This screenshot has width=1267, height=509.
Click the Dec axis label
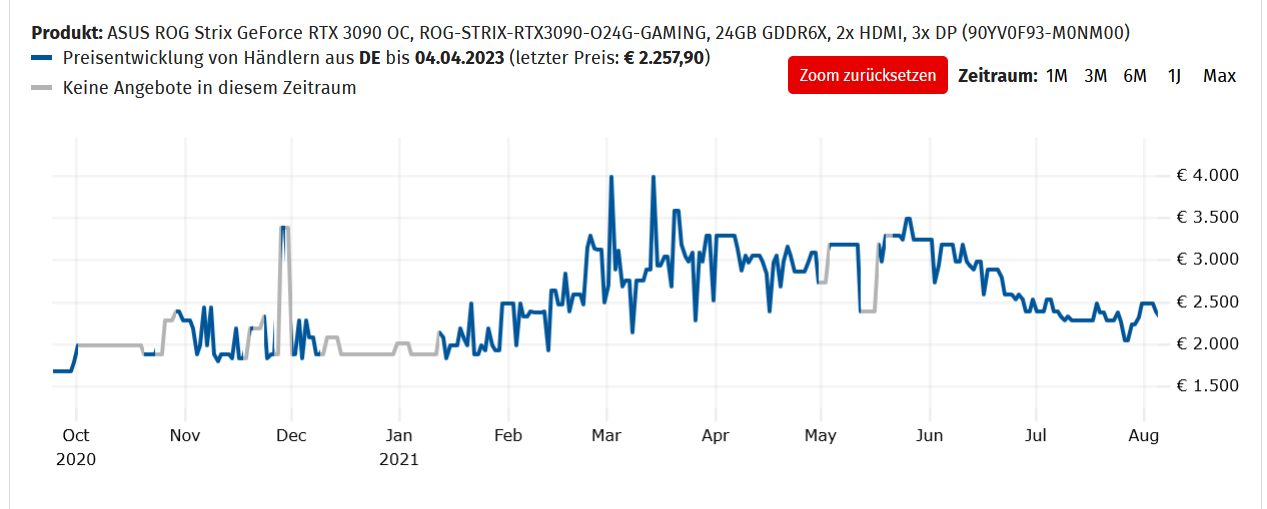(x=292, y=436)
